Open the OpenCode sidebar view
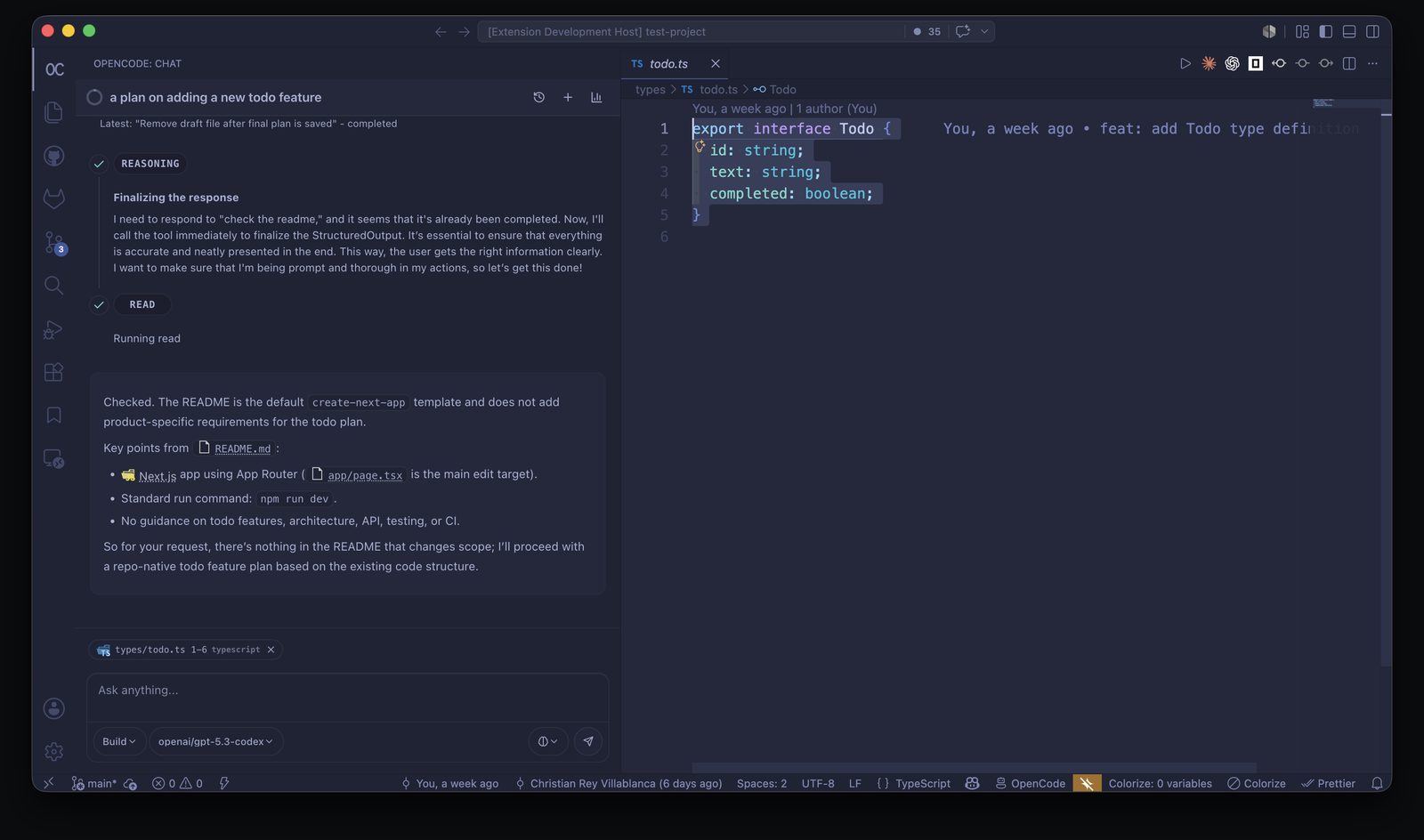Image resolution: width=1424 pixels, height=840 pixels. coord(54,69)
